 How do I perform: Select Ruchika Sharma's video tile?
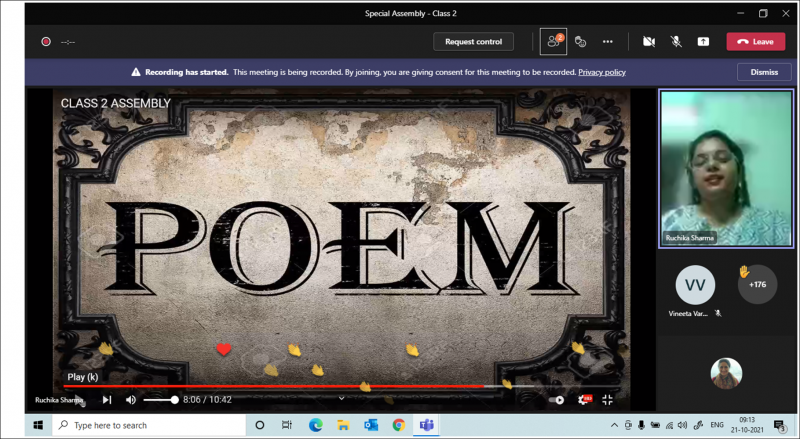[x=726, y=169]
